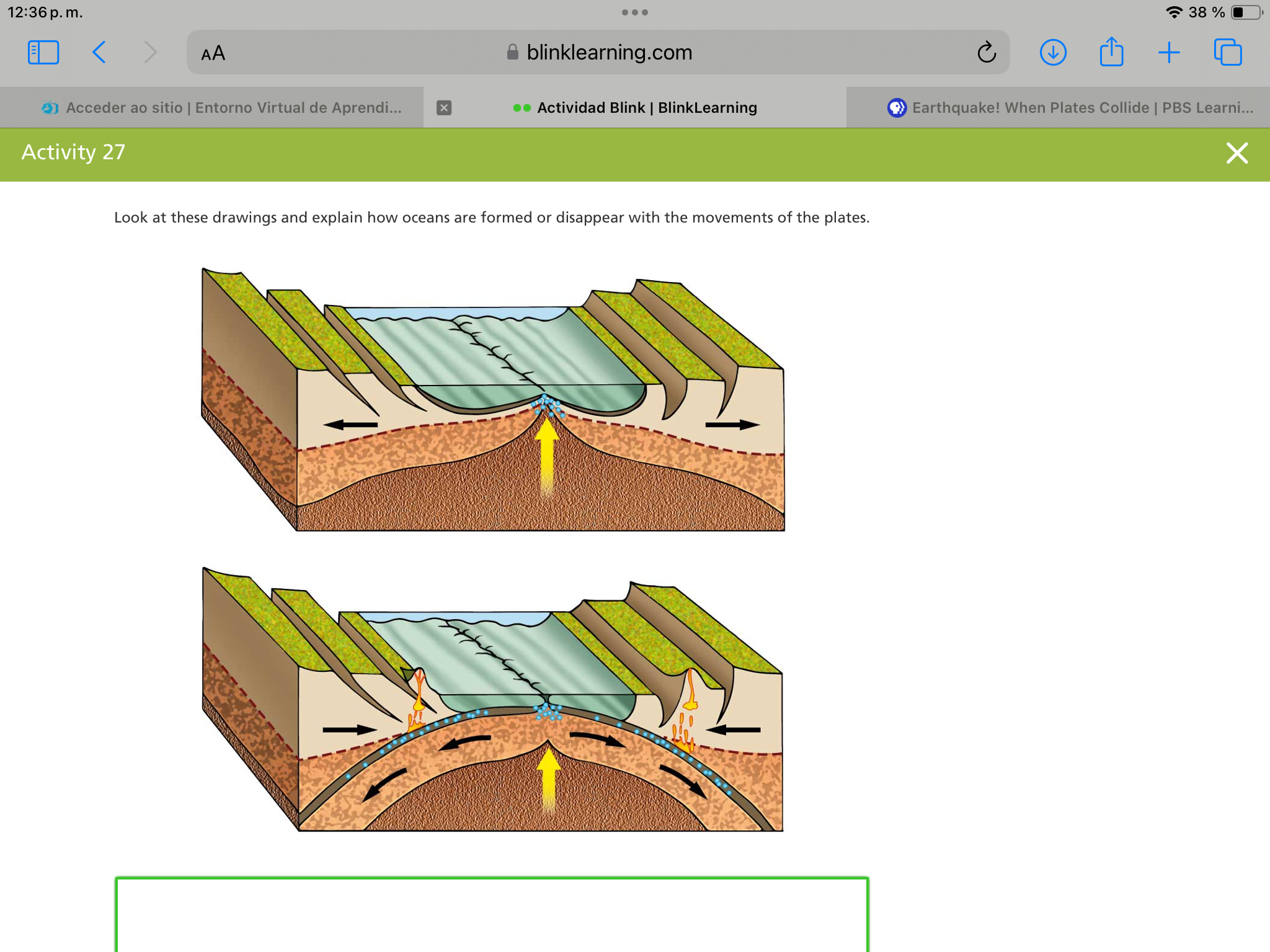Select the Actividad Blink | BlinkLearning tab
The height and width of the screenshot is (952, 1270).
646,108
